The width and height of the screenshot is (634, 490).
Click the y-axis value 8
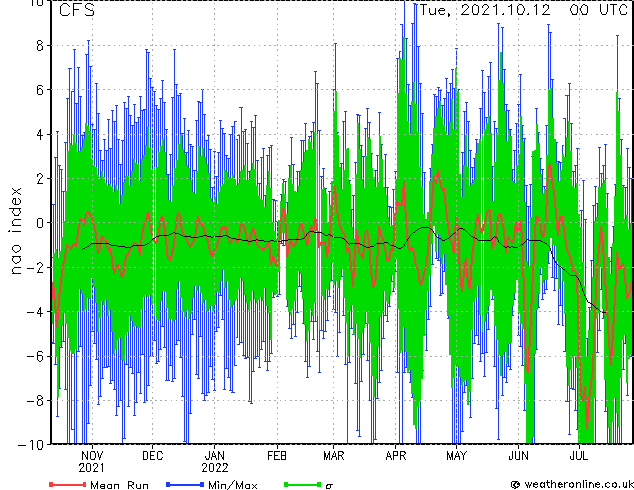[x=40, y=46]
